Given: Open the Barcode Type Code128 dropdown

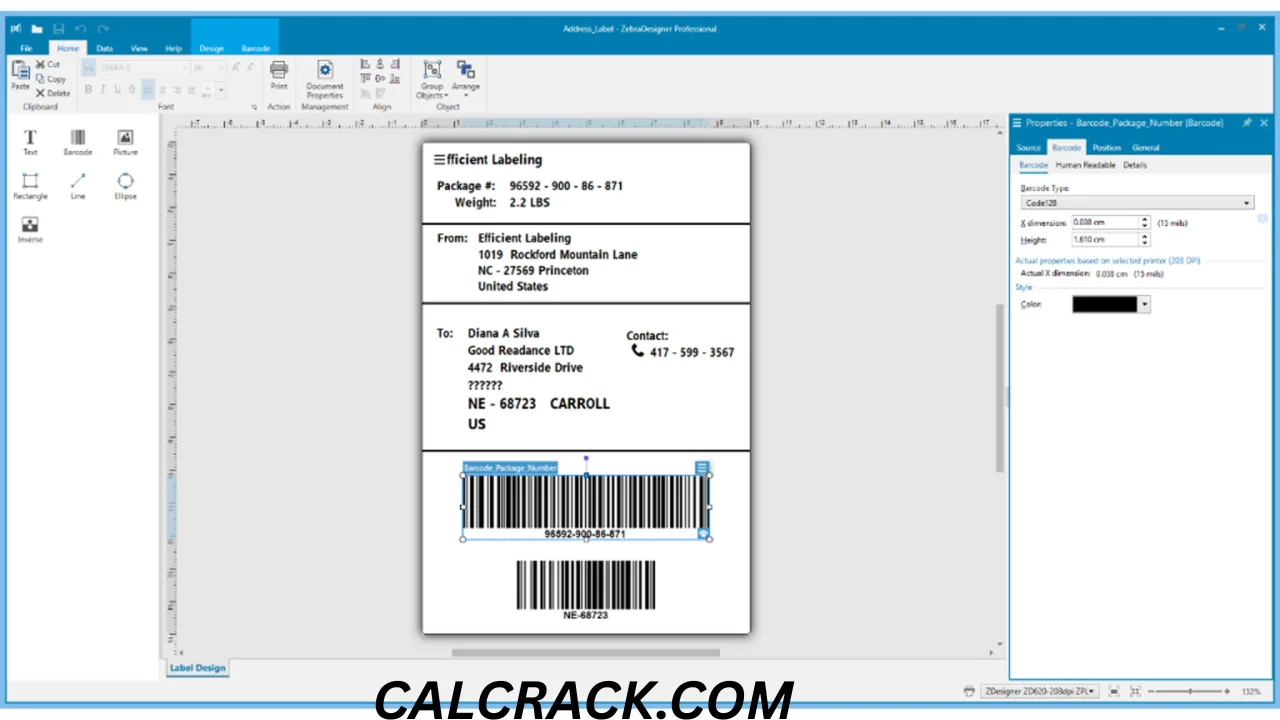Looking at the screenshot, I should [1137, 203].
